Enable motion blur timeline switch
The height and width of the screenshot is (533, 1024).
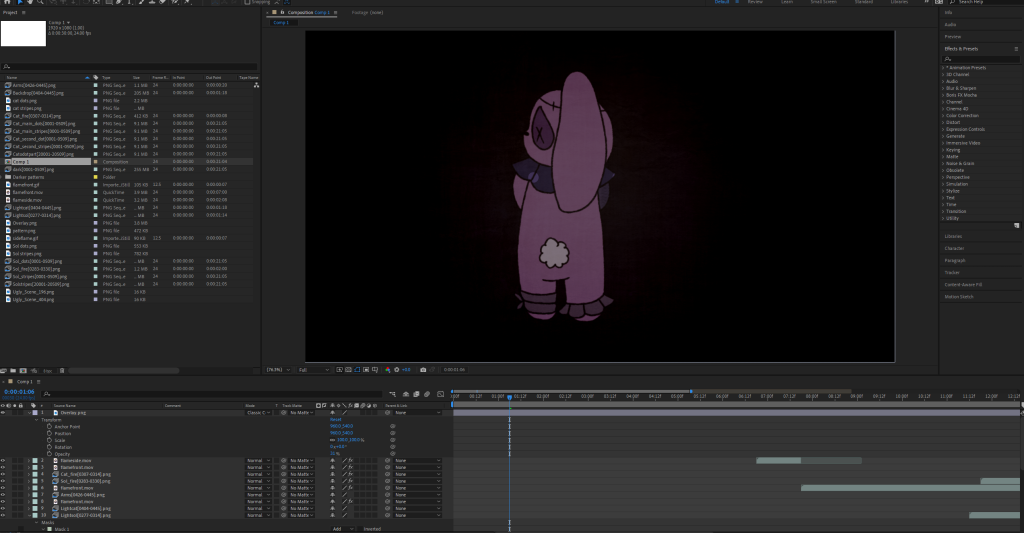pos(426,394)
